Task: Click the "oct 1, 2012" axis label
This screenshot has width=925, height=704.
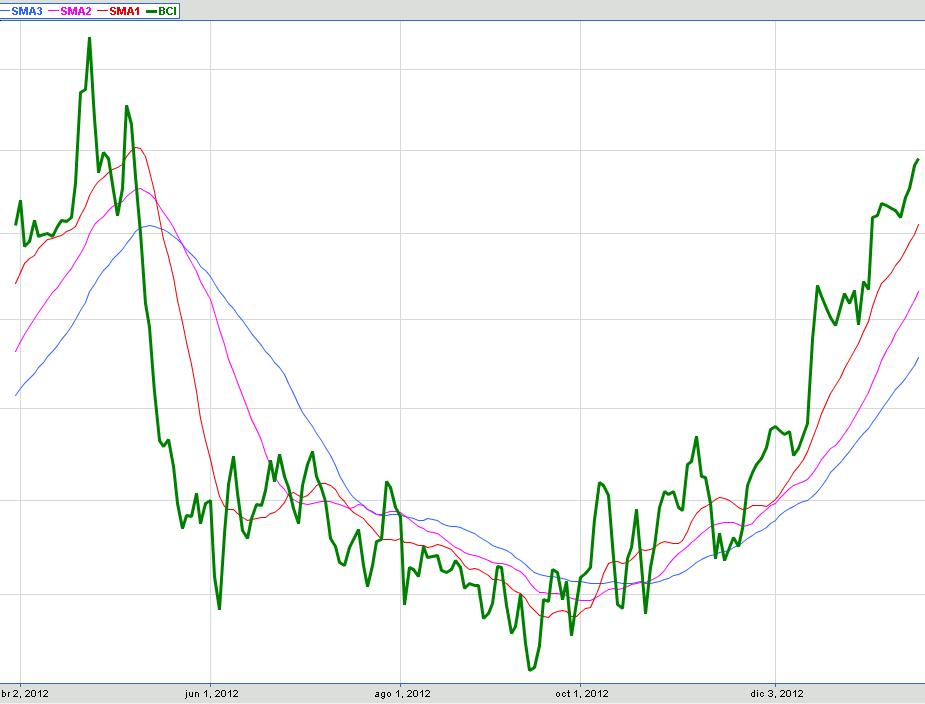Action: tap(581, 693)
